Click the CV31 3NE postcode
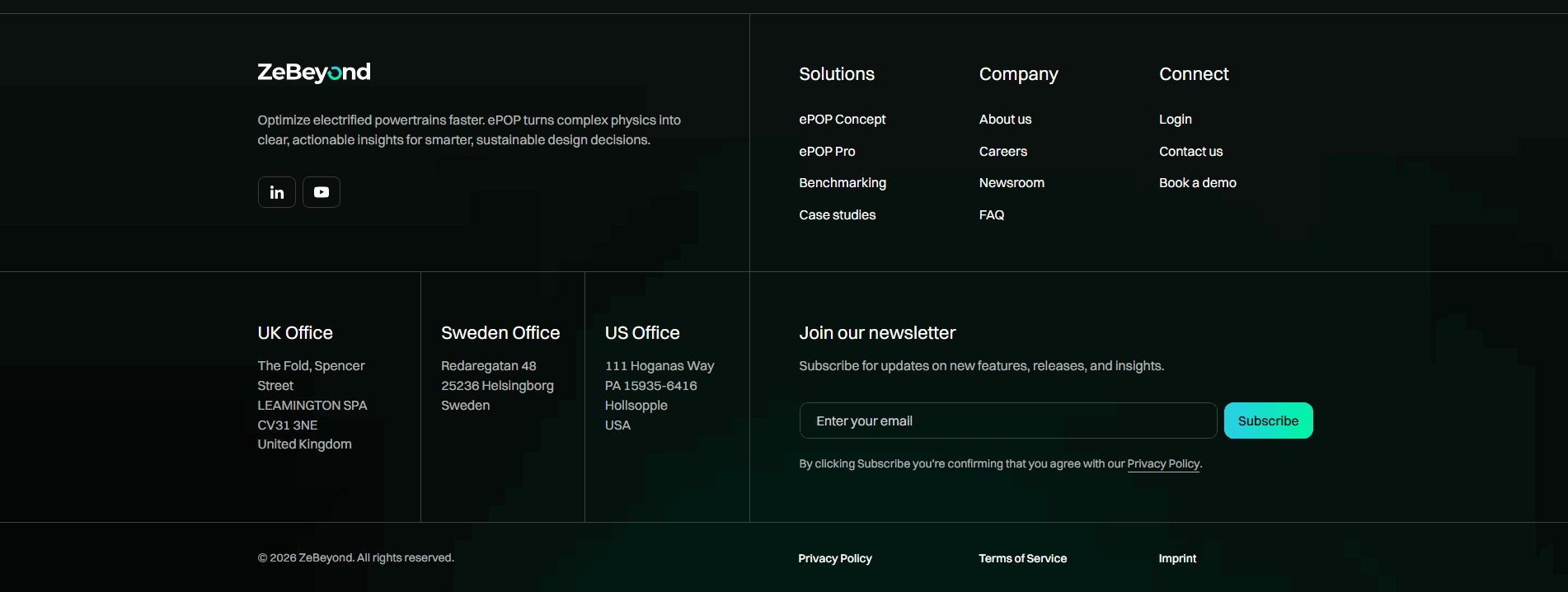1568x592 pixels. (287, 425)
